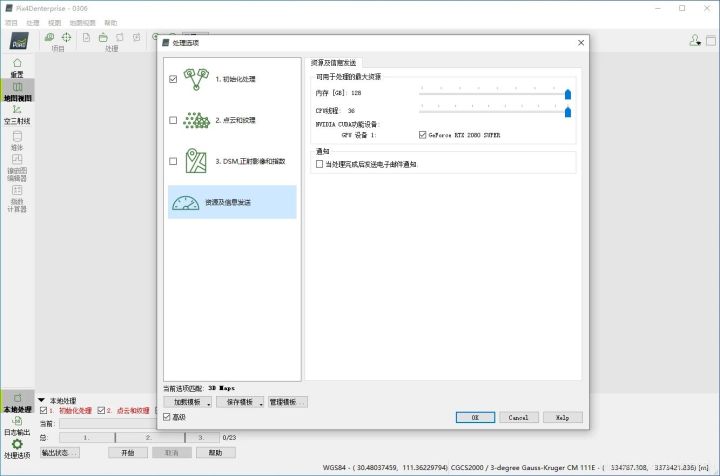Enable step 2 点云和纹理 checkbox in dialog
The height and width of the screenshot is (476, 720).
(173, 120)
